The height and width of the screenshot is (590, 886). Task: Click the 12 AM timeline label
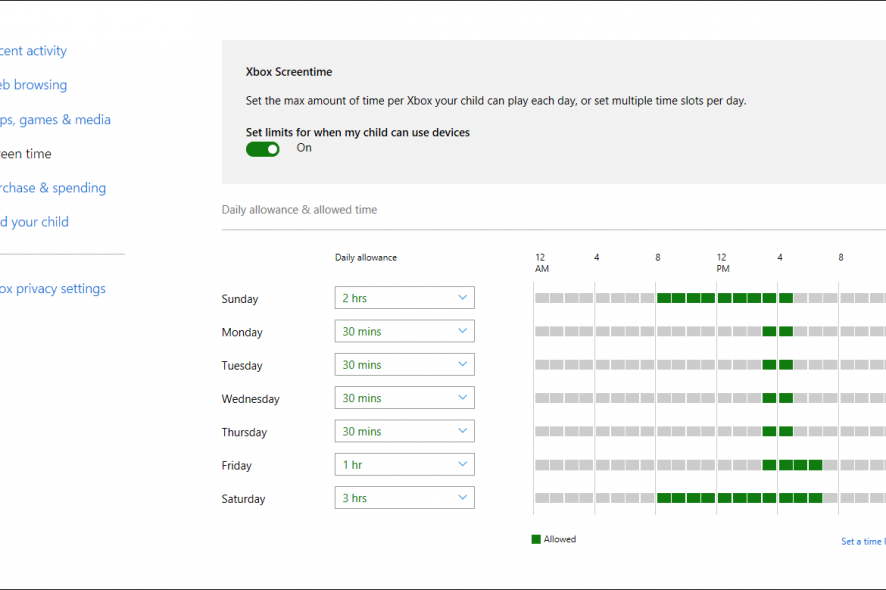pos(542,263)
